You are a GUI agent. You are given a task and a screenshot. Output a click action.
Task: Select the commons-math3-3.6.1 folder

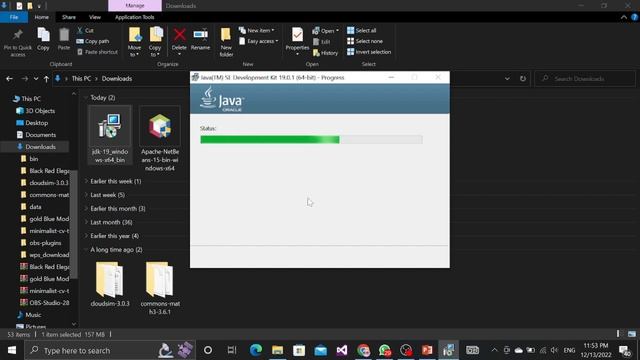point(160,287)
